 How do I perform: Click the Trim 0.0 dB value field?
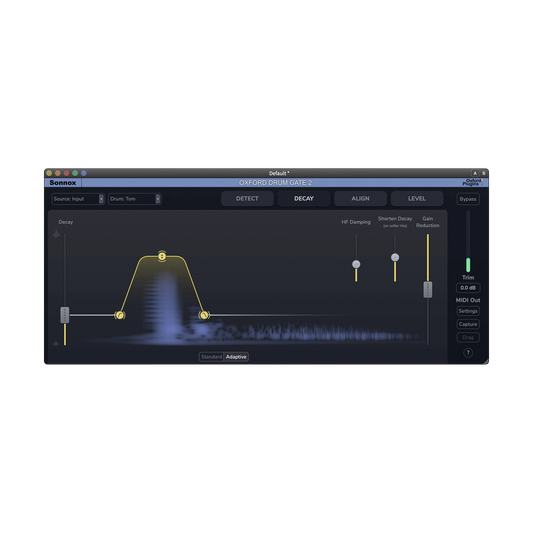point(468,288)
